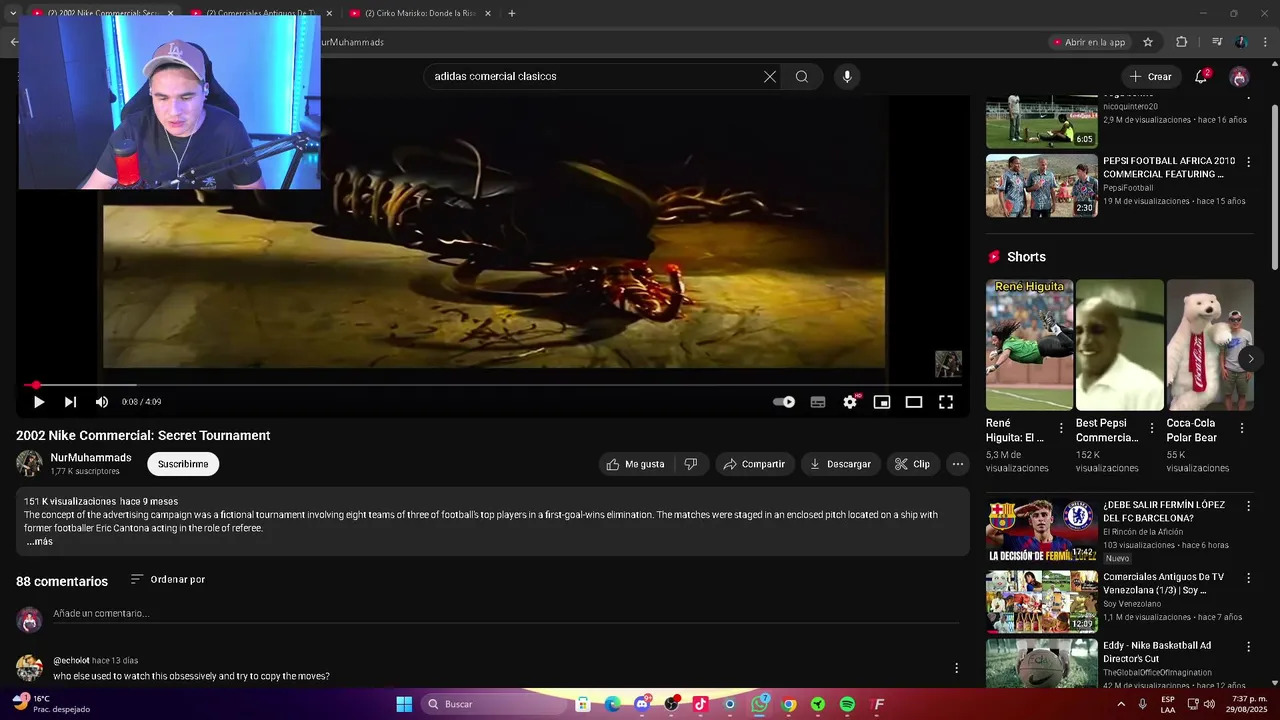
Task: Open account avatar menu
Action: (x=1239, y=77)
